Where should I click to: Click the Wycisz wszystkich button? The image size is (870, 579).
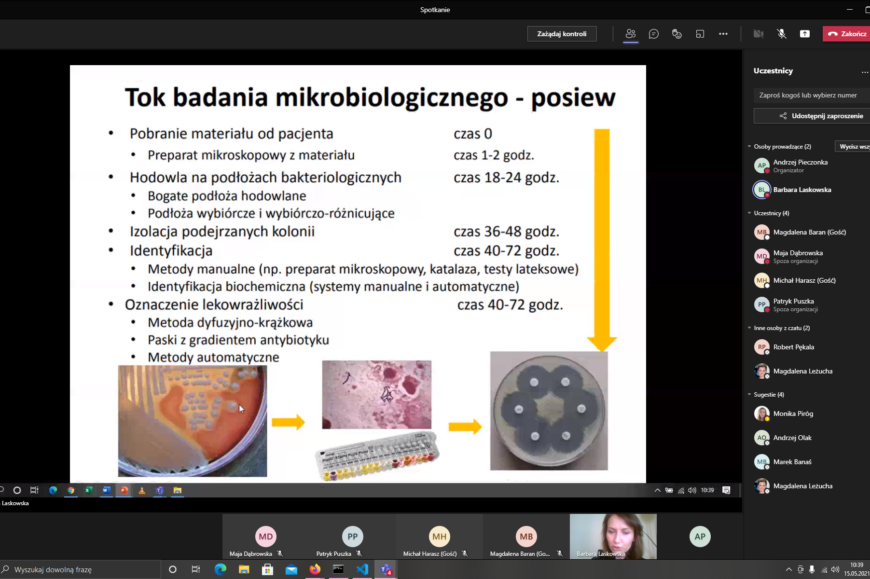click(853, 146)
